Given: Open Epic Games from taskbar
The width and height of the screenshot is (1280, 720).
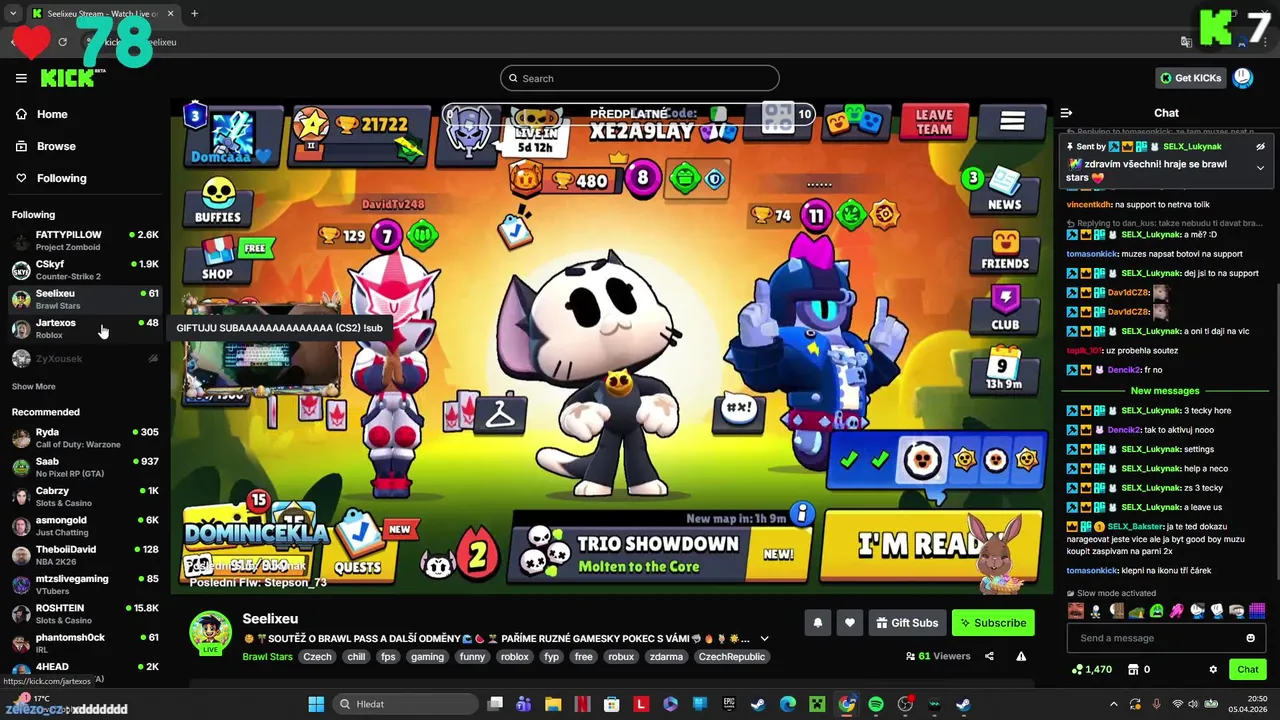Looking at the screenshot, I should click(x=730, y=704).
